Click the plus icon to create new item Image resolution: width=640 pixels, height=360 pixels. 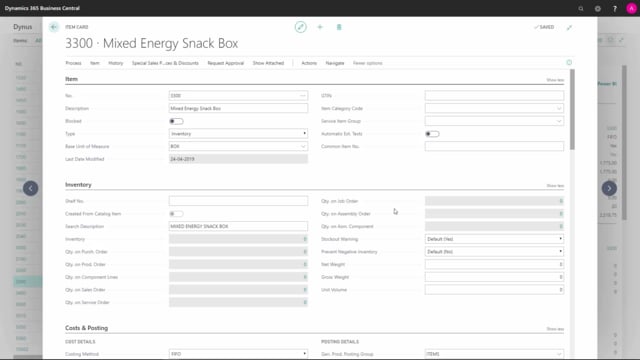point(320,27)
